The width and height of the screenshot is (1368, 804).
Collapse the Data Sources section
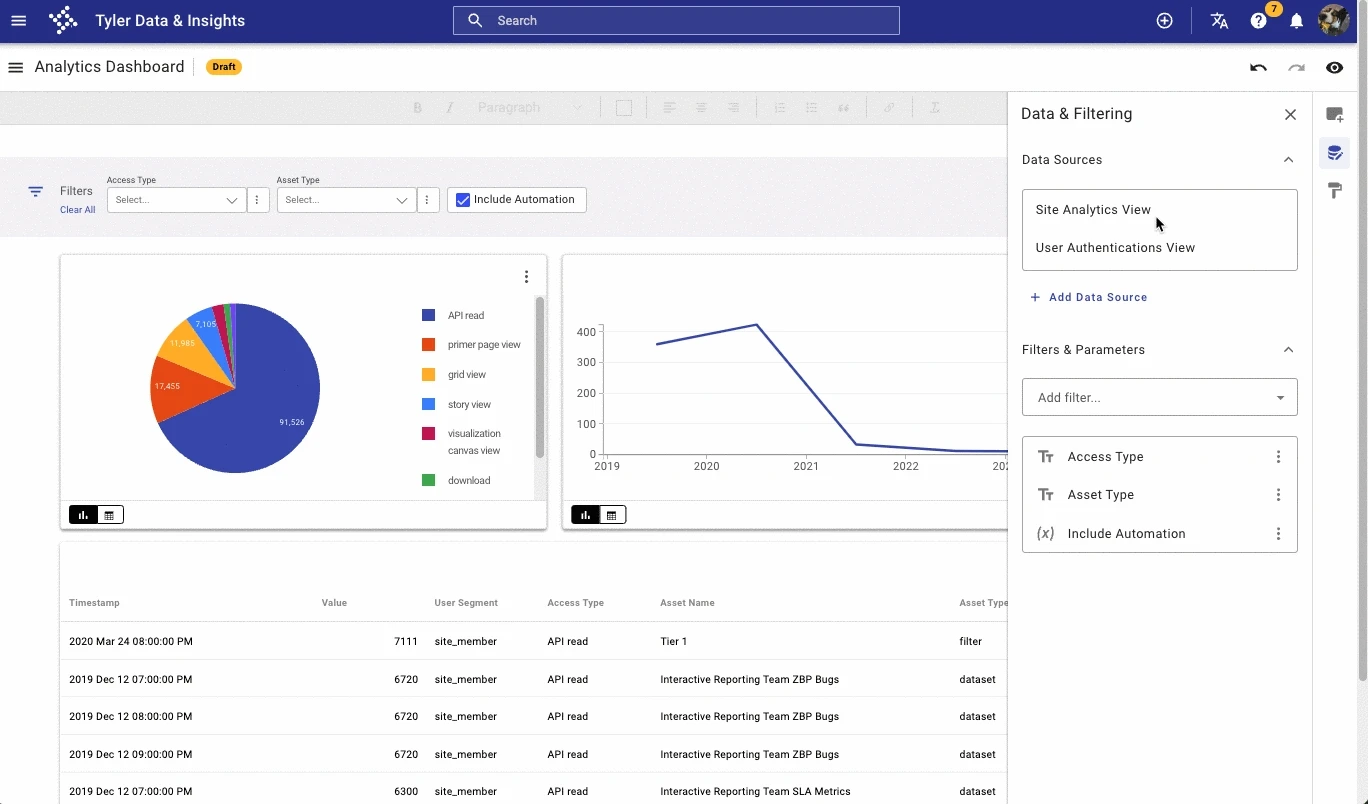1288,160
